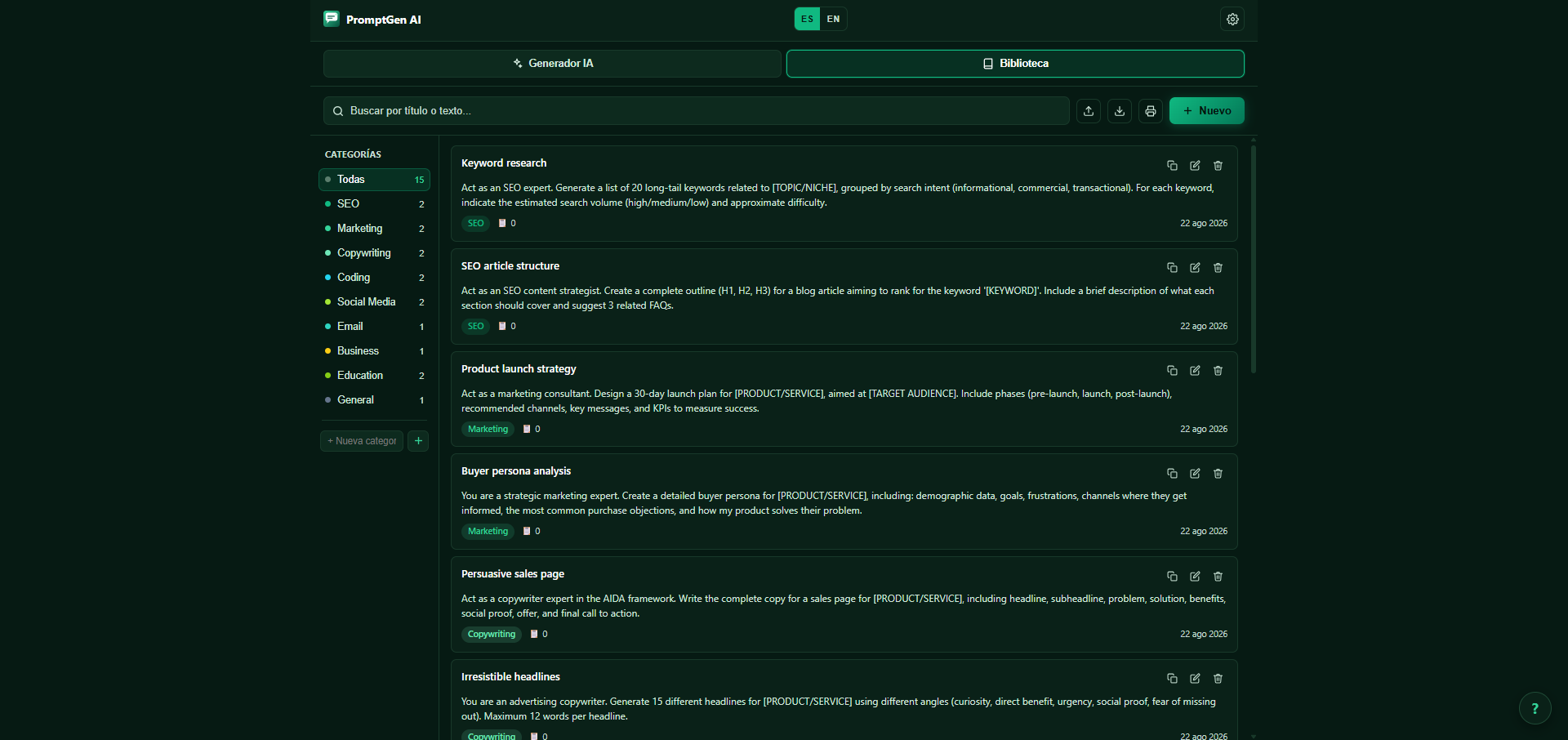Copy the Keyword research prompt
Screen dimensions: 1568x740
[1172, 165]
